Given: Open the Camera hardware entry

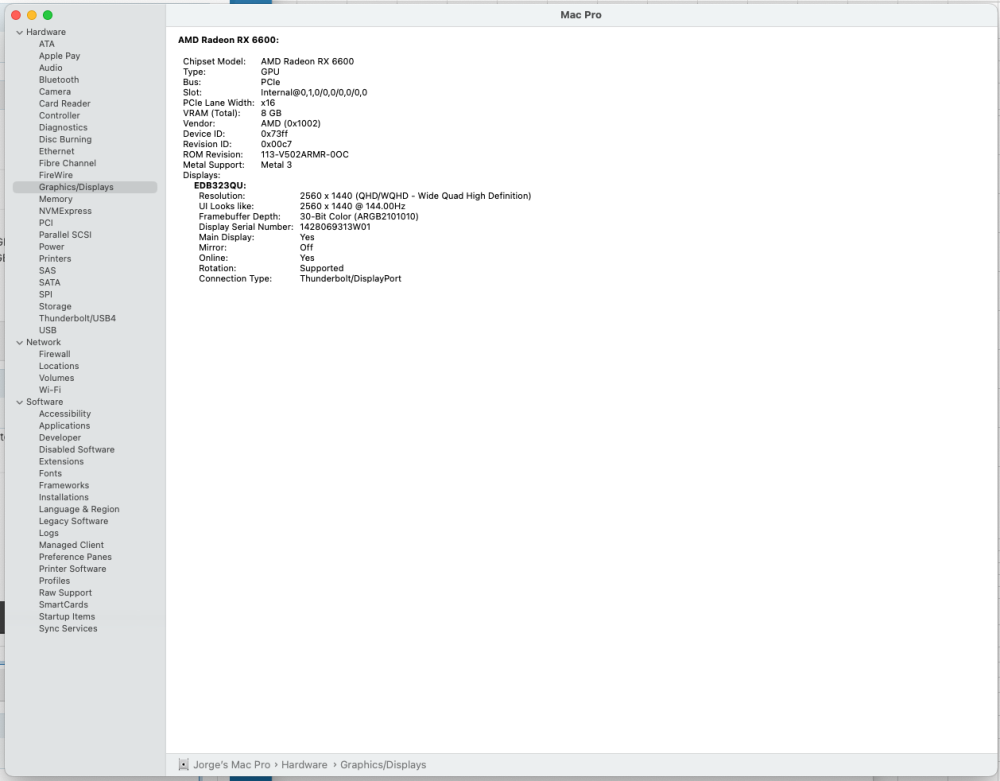Looking at the screenshot, I should tap(55, 92).
